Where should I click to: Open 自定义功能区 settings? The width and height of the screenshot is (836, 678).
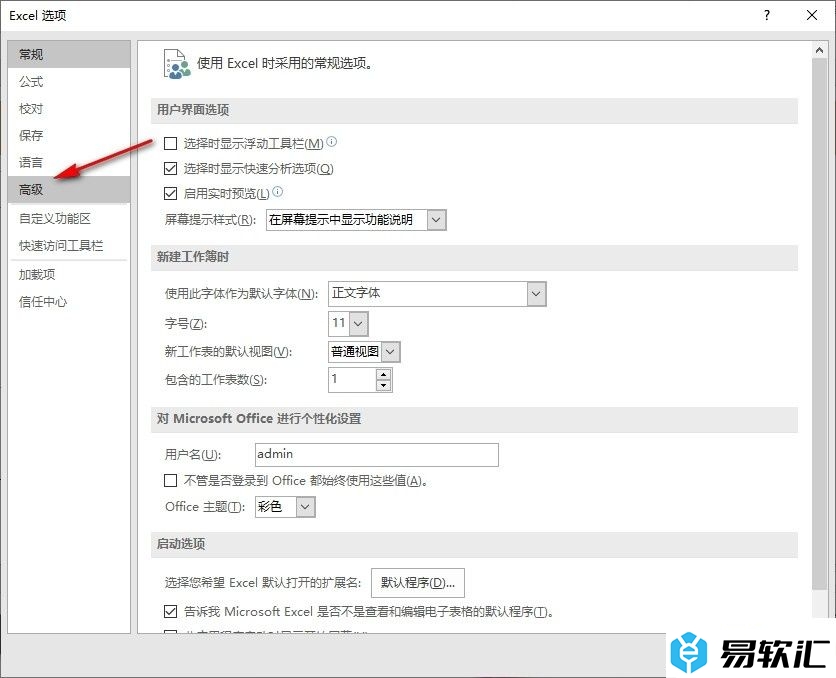point(69,219)
